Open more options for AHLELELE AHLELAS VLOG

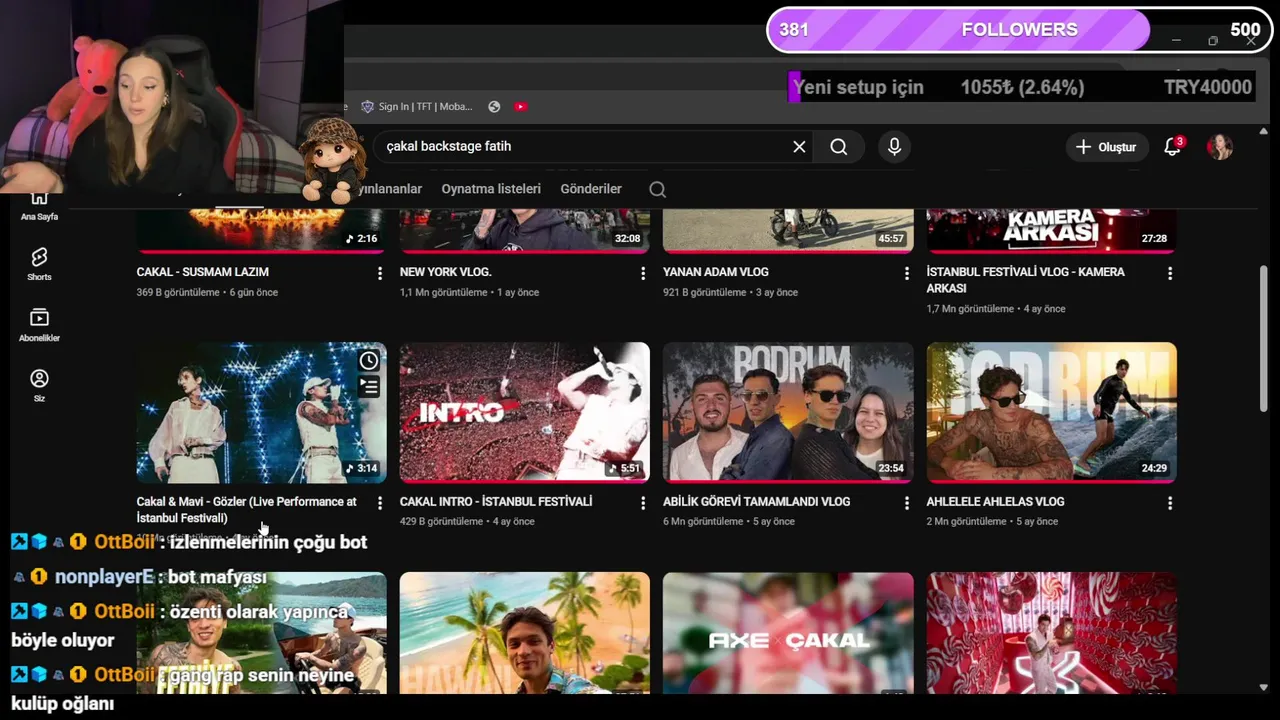pos(1169,503)
